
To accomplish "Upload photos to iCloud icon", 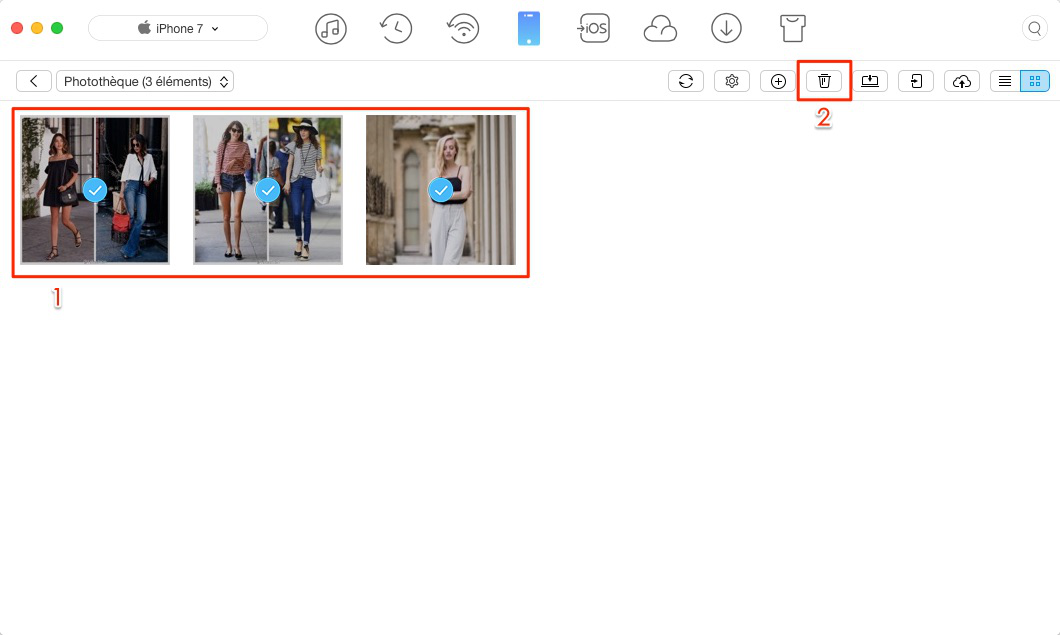I will 962,81.
